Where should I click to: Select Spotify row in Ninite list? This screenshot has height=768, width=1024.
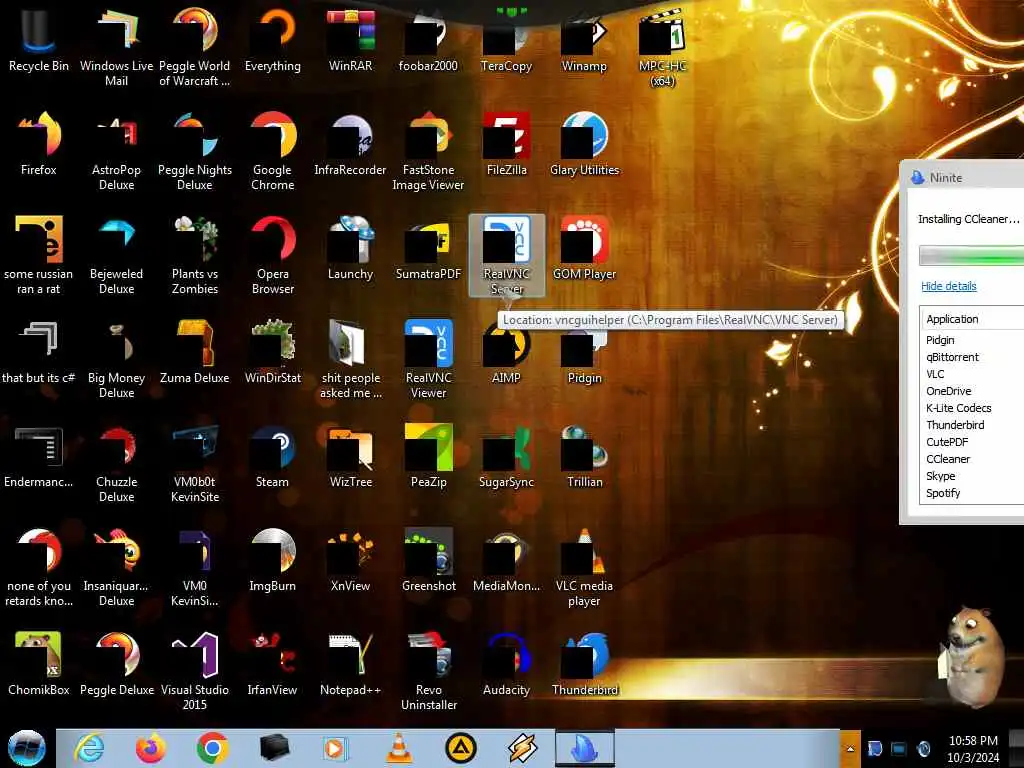coord(972,492)
